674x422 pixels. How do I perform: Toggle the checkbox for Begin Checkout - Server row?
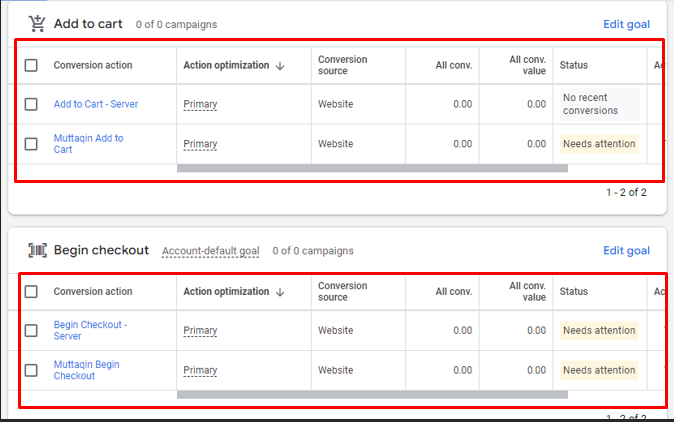coord(31,330)
